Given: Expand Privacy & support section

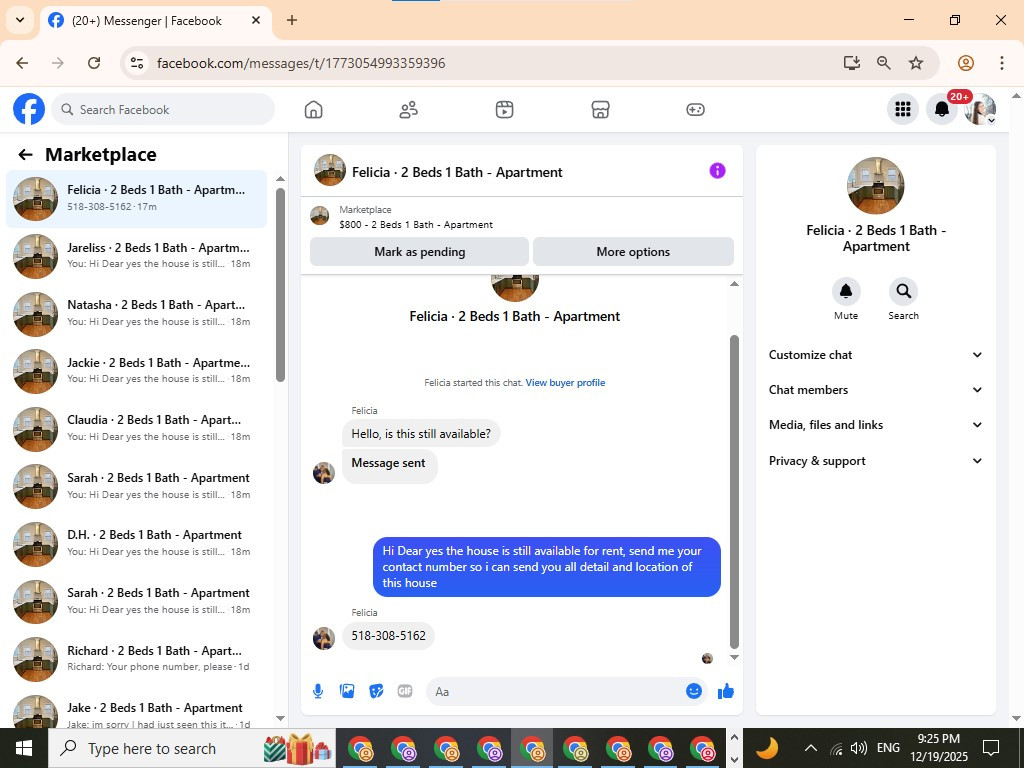Looking at the screenshot, I should [875, 460].
